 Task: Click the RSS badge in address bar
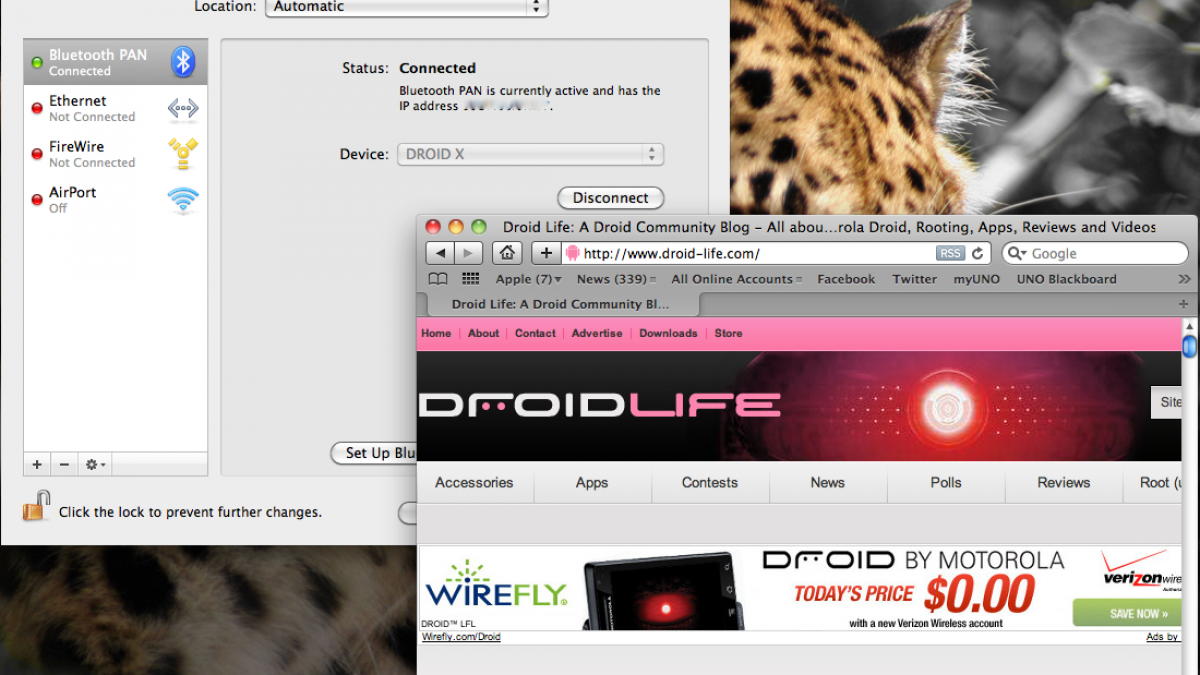(950, 254)
